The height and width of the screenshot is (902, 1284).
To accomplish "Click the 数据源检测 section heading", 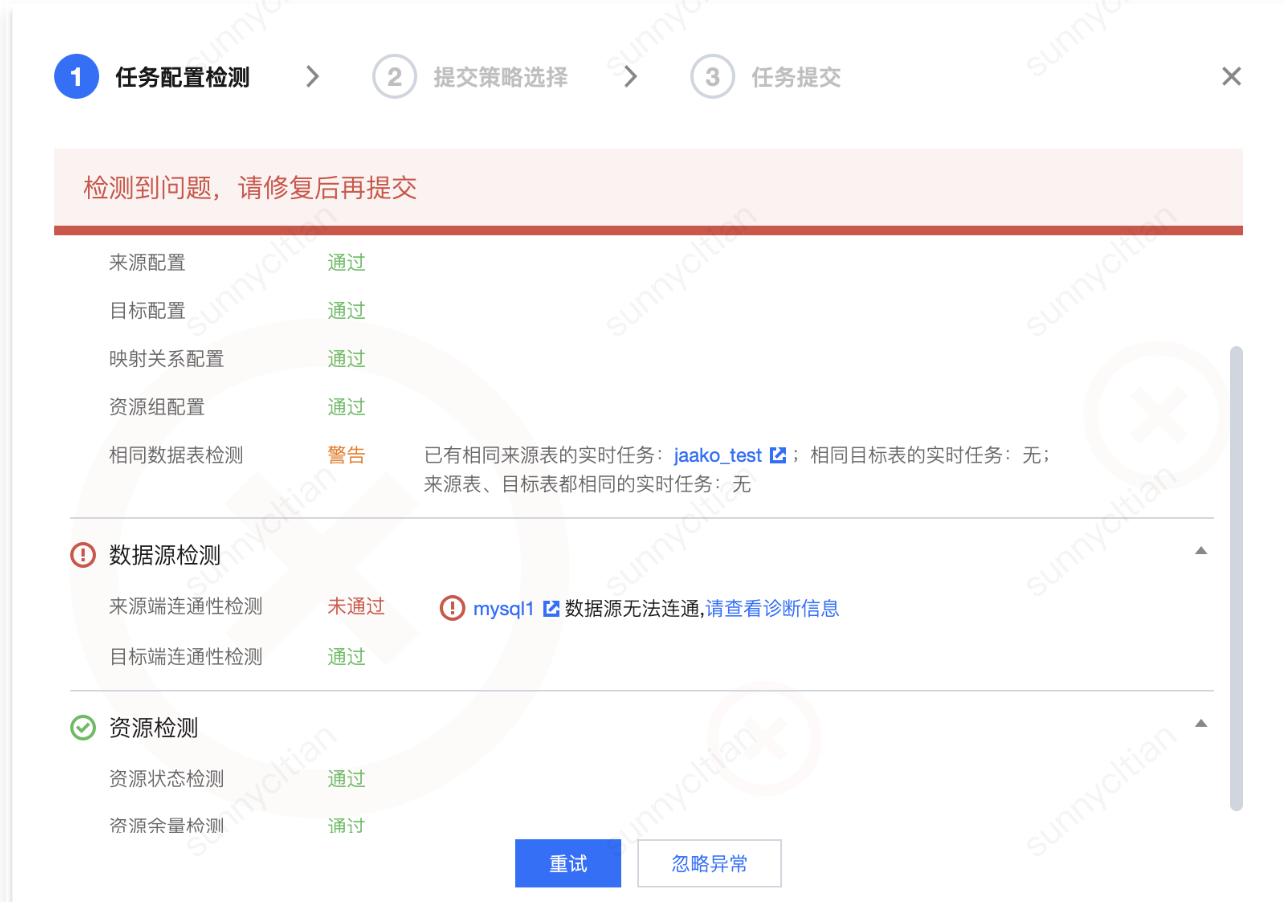I will pos(165,555).
